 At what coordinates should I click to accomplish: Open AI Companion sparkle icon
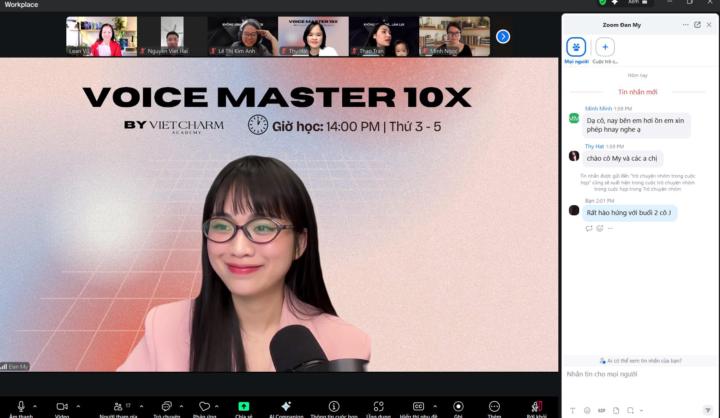click(286, 406)
